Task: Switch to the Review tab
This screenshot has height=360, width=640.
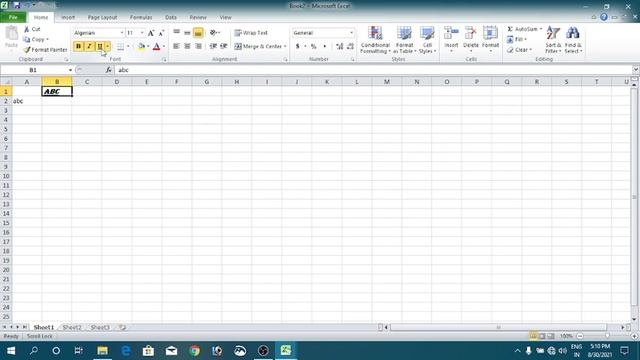Action: pyautogui.click(x=198, y=18)
